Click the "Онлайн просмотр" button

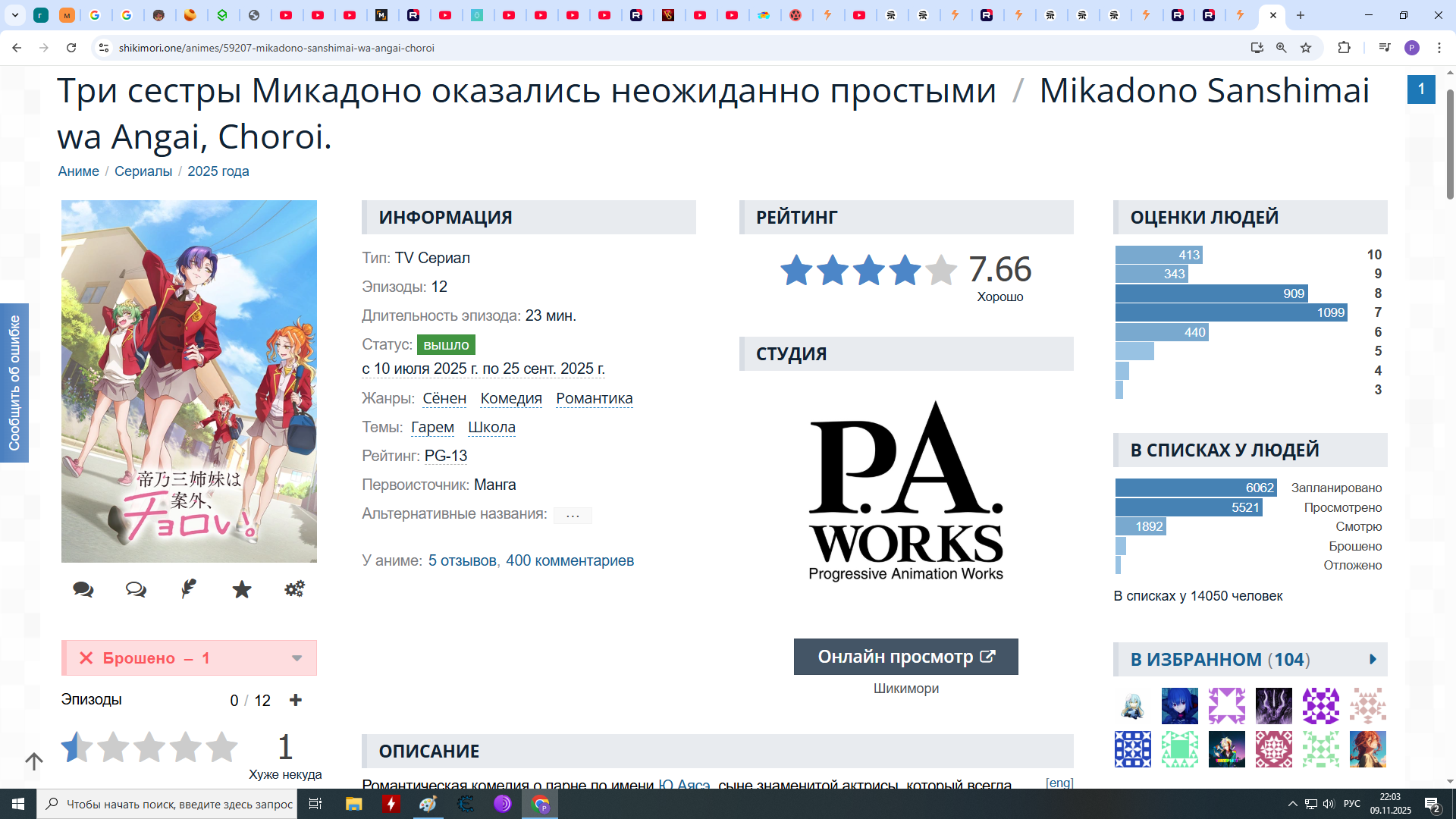tap(905, 657)
